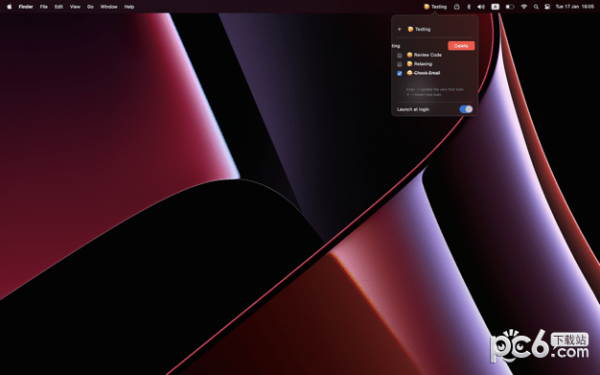
Task: Open the Wi-Fi status icon
Action: [x=524, y=7]
